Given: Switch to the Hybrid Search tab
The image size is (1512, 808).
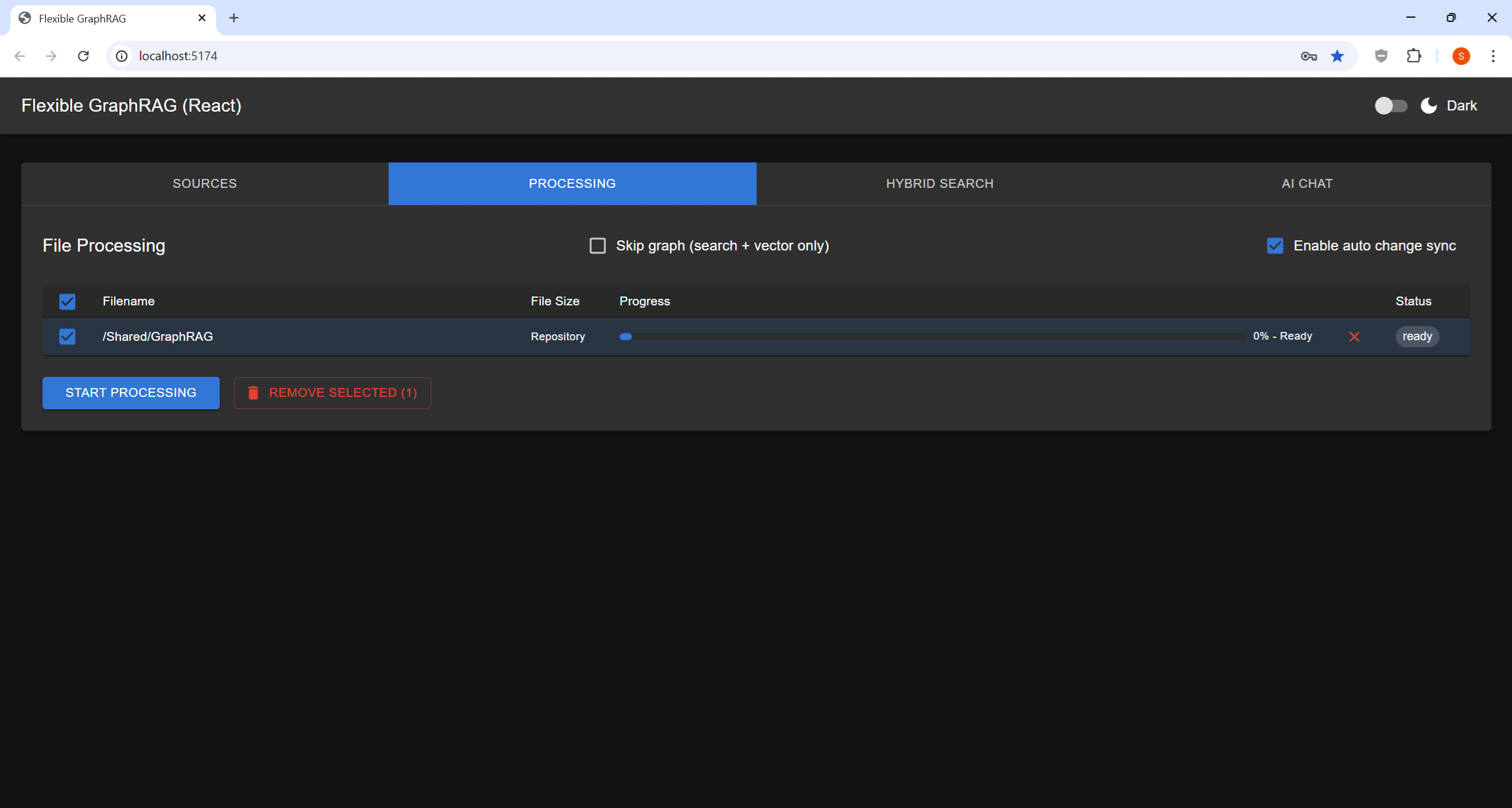Looking at the screenshot, I should [939, 183].
